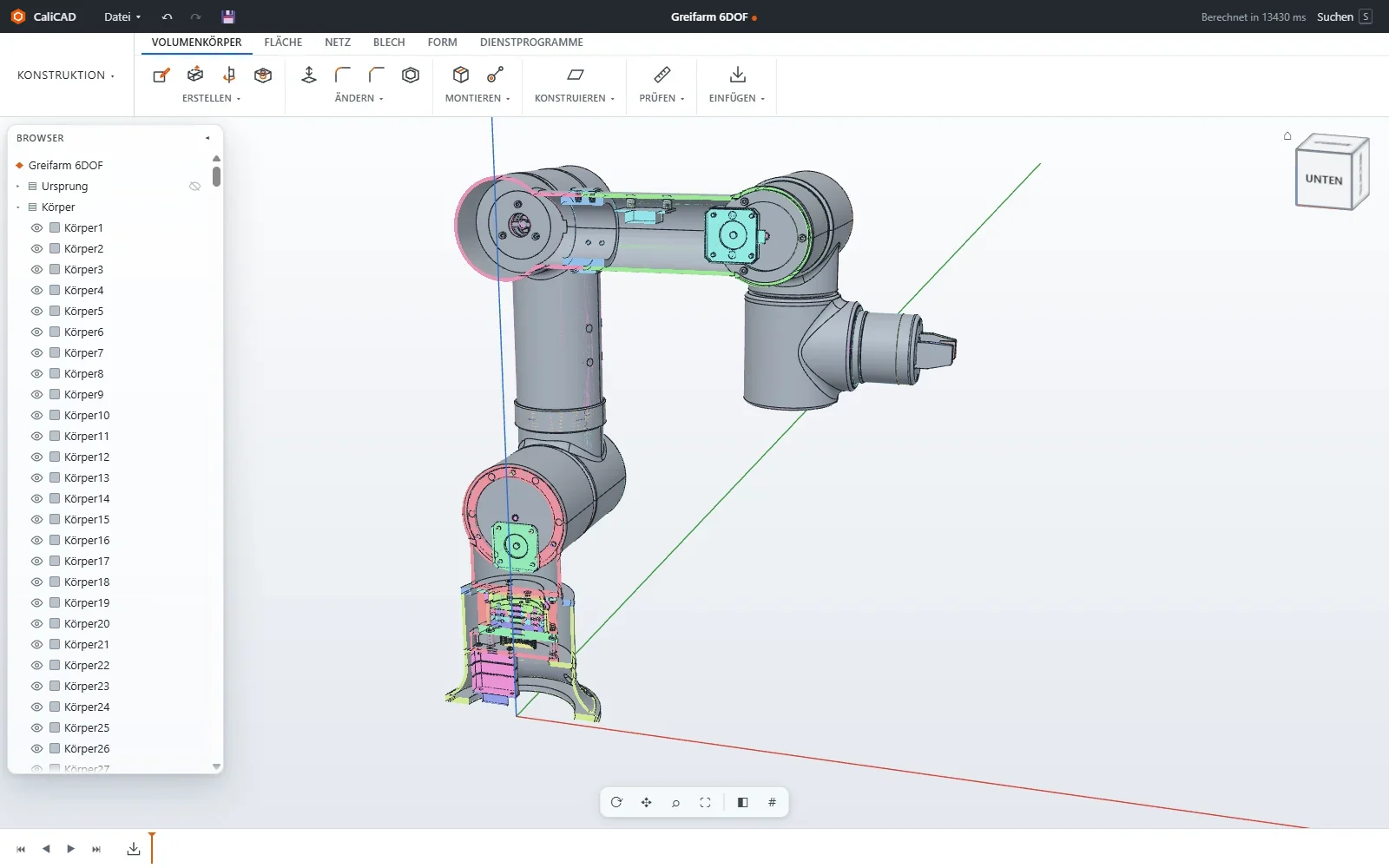Click the zoom magnifier in navigation bar
This screenshot has width=1389, height=868.
coord(675,802)
